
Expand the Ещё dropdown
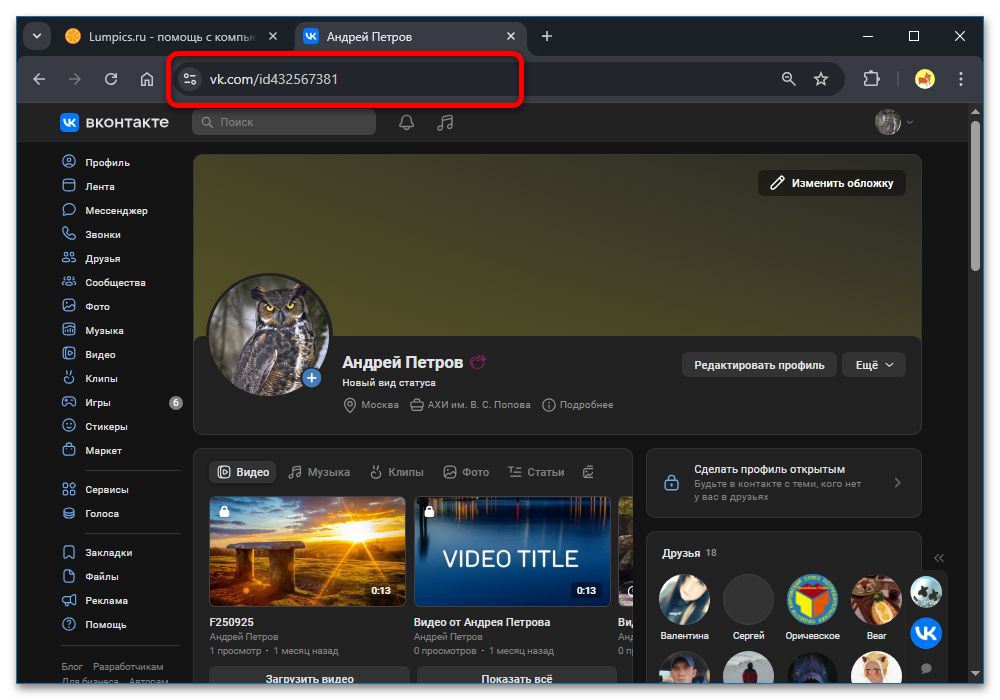(x=874, y=365)
